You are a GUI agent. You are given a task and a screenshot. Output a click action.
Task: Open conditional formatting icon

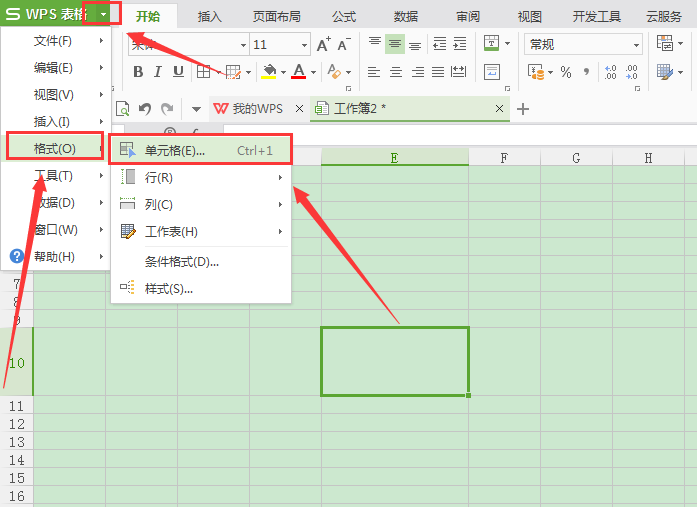pos(665,44)
